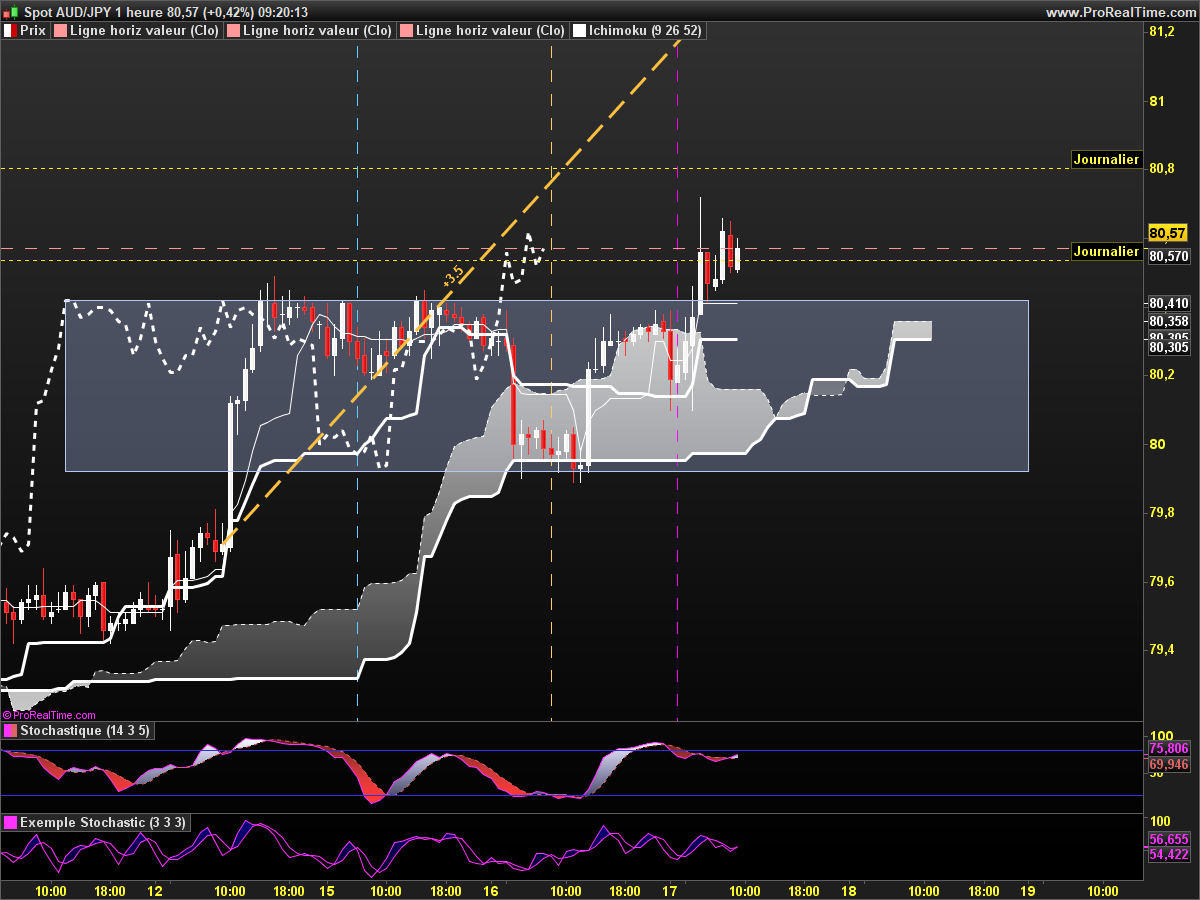Click the 79,6 price scale label

(1161, 581)
